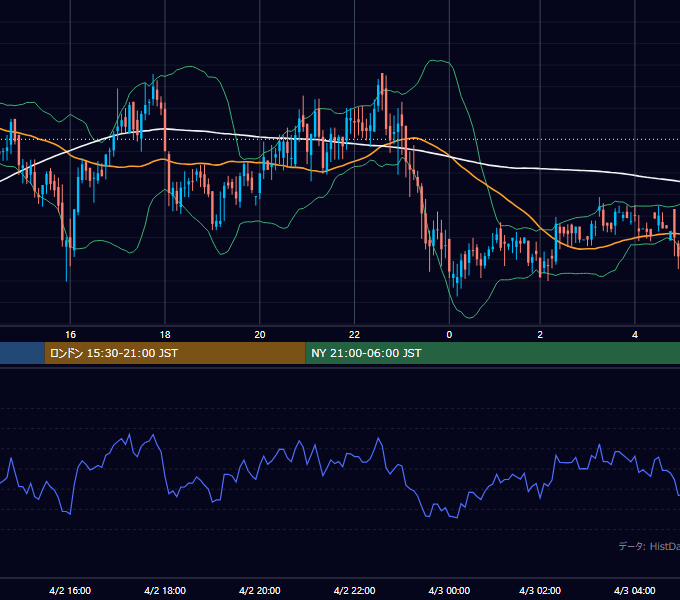Click the blue session bar before ロンドン
Viewport: 680px width, 600px height.
pyautogui.click(x=22, y=353)
